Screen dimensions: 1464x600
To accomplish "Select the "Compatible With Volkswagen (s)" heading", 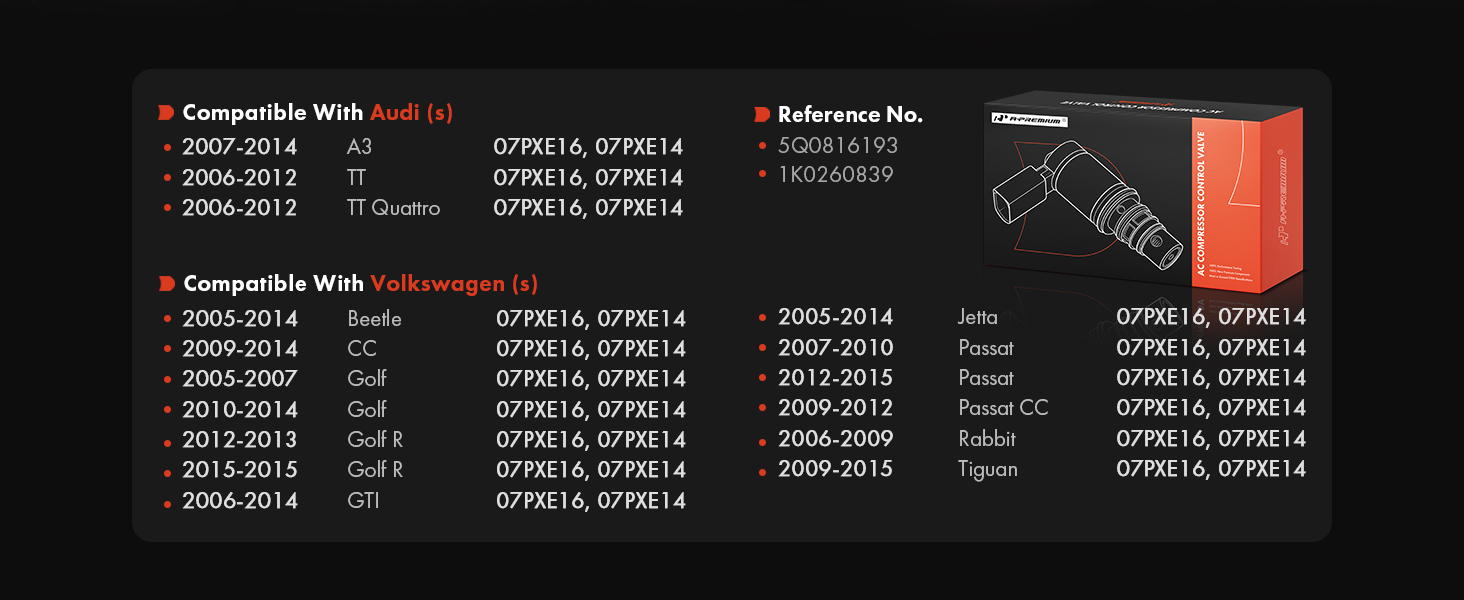I will (361, 284).
